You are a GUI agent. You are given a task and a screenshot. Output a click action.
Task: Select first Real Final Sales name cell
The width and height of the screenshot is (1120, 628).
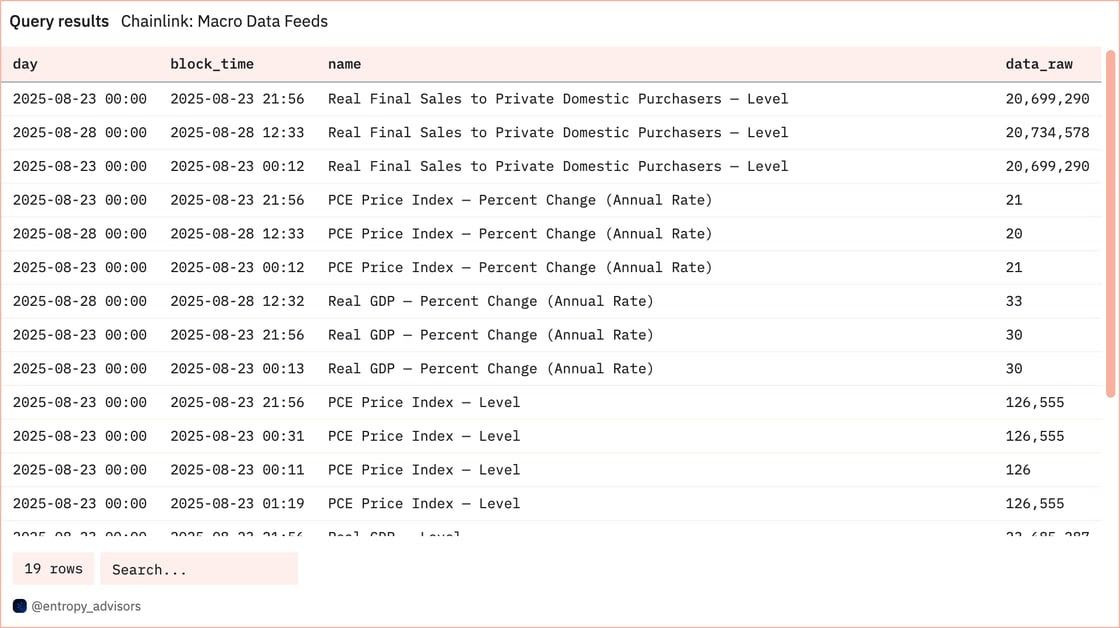(x=558, y=99)
